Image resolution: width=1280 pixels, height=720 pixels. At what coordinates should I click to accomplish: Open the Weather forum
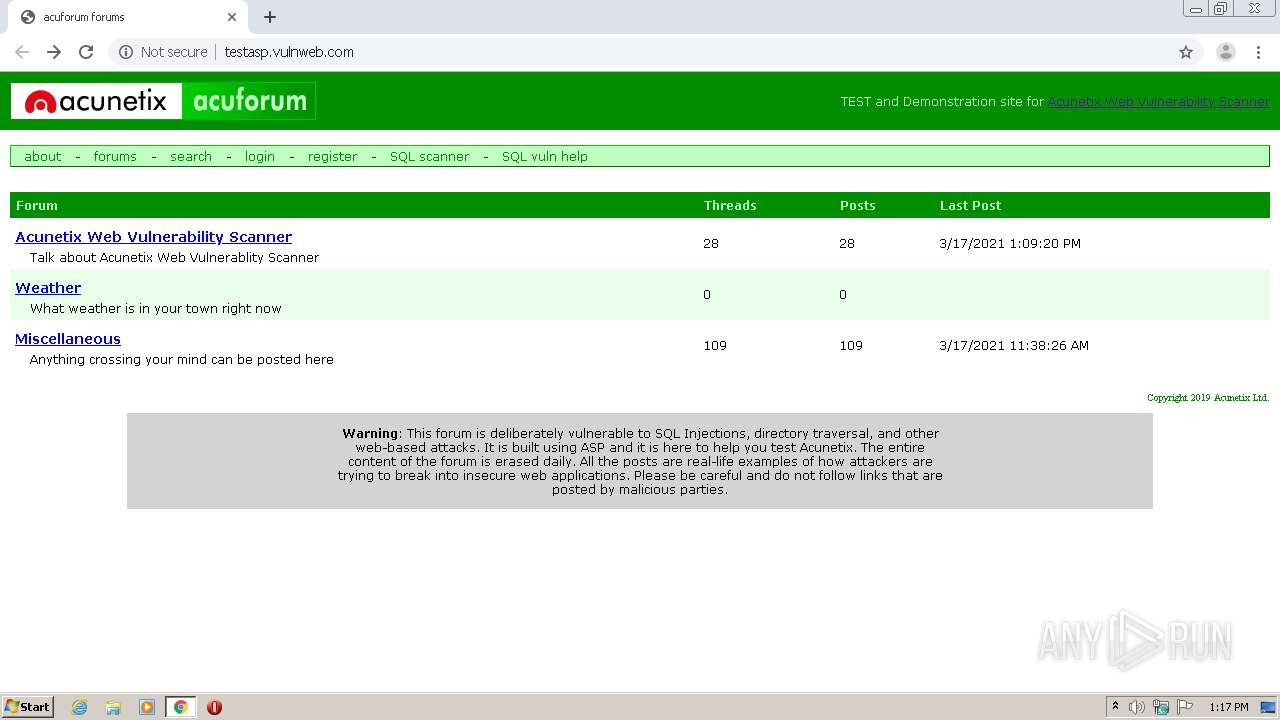pyautogui.click(x=48, y=288)
